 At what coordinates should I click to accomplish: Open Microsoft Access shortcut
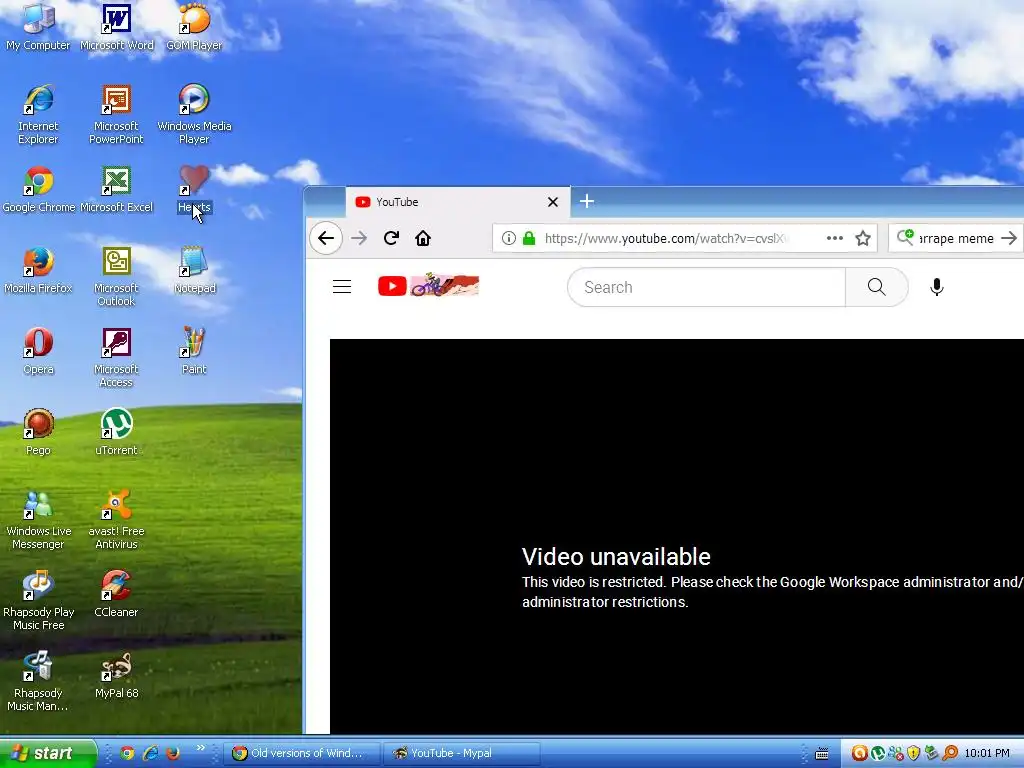(x=116, y=357)
